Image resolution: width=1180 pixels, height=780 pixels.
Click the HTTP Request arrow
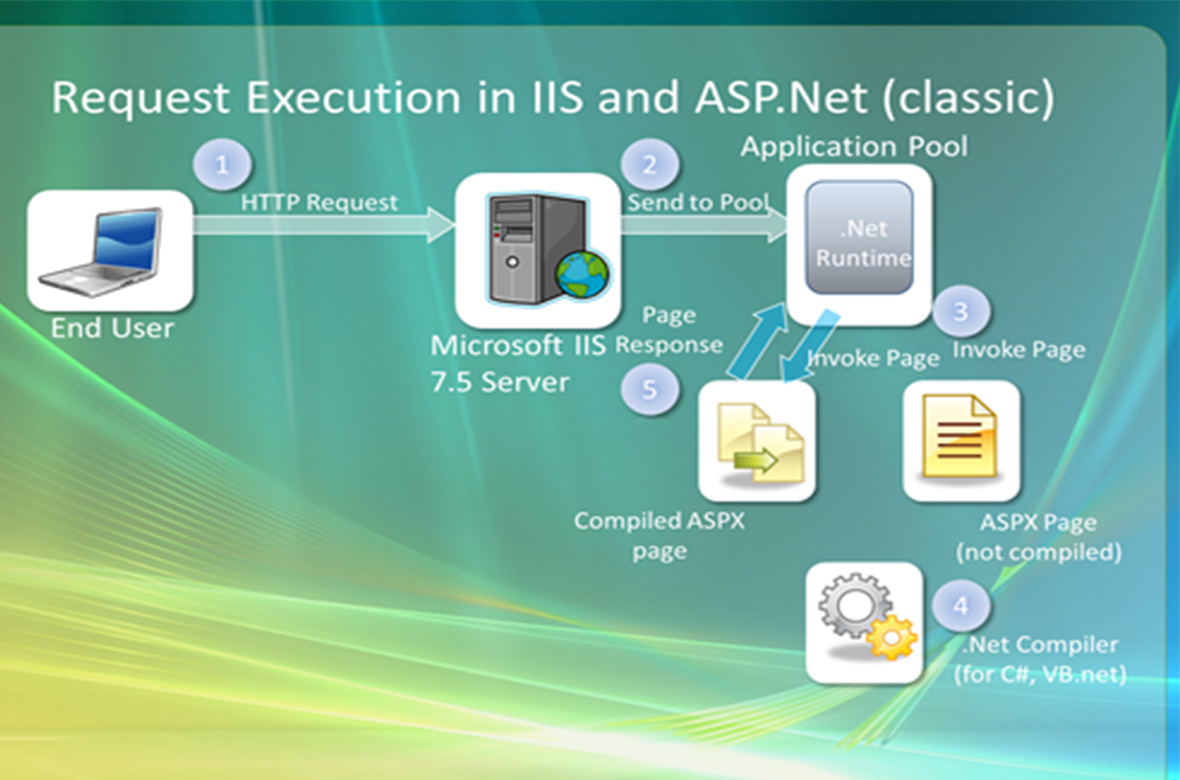[322, 222]
